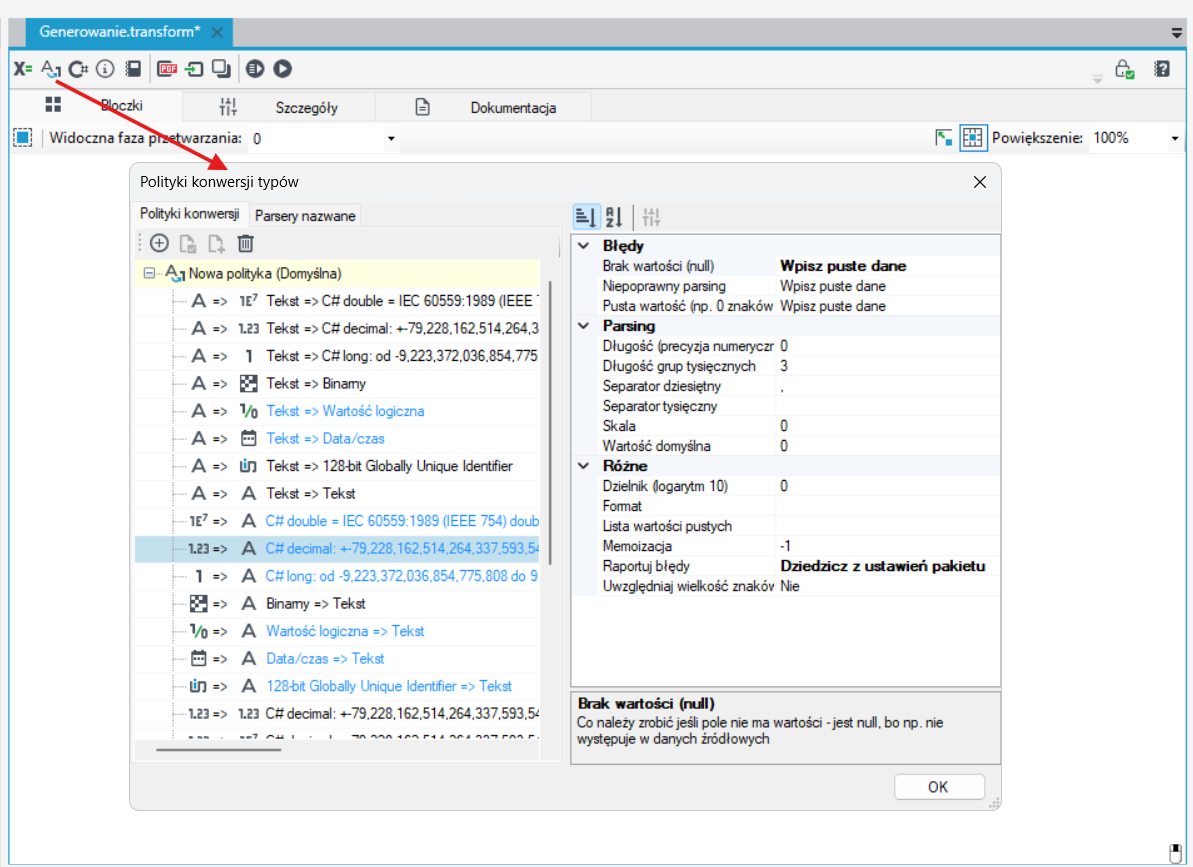Image resolution: width=1193 pixels, height=867 pixels.
Task: Delete the policy with trash icon
Action: pyautogui.click(x=245, y=243)
